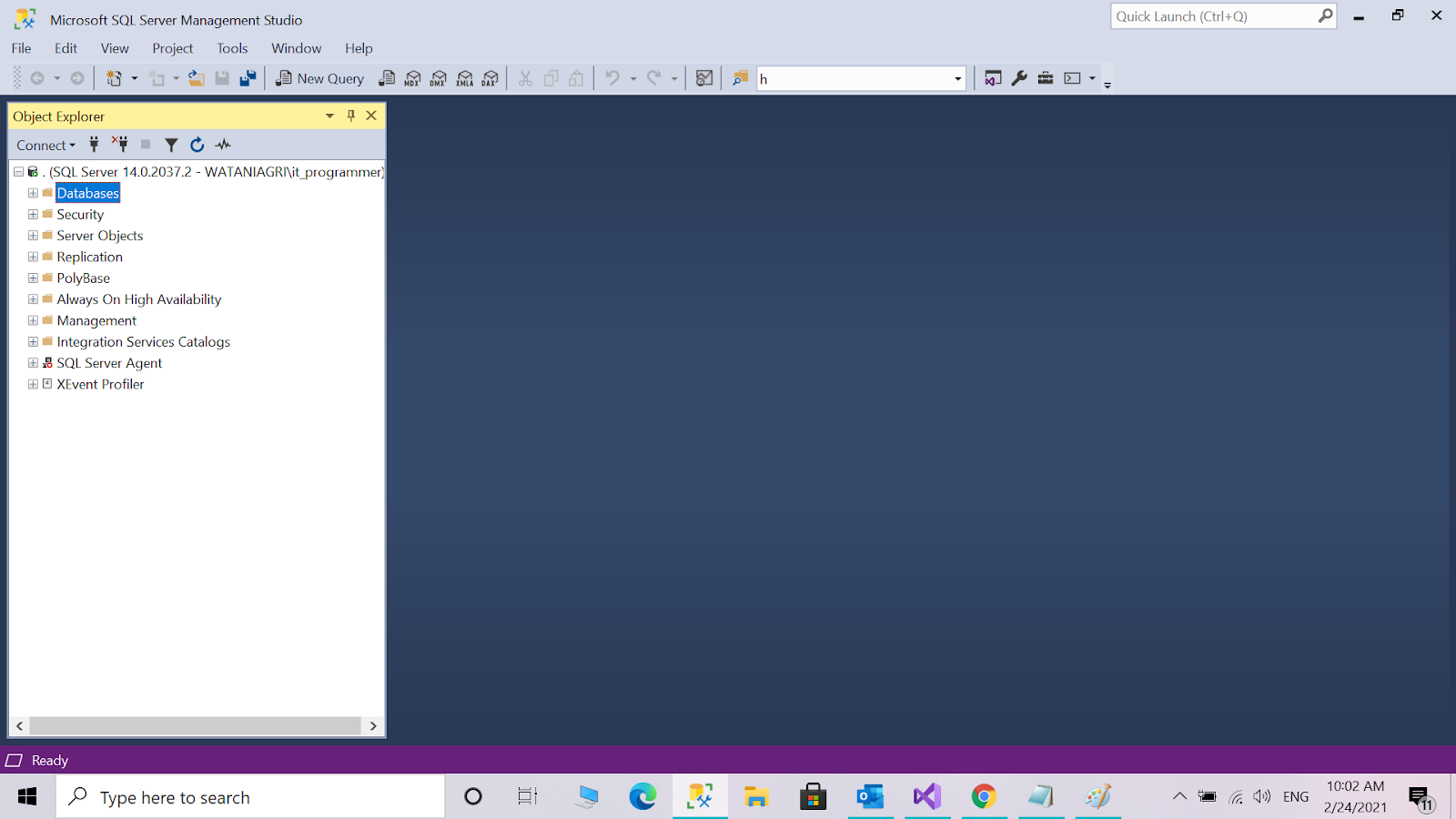This screenshot has width=1456, height=819.
Task: Open the Object Explorer window position dropdown
Action: click(329, 116)
